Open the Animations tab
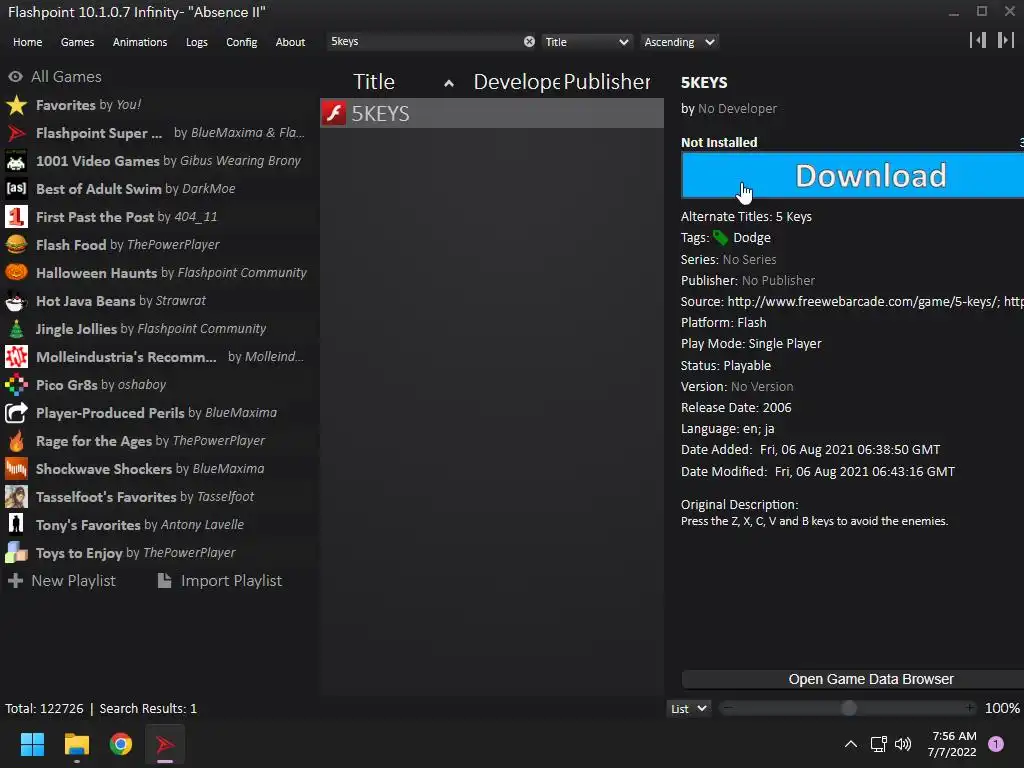The image size is (1024, 768). tap(140, 42)
